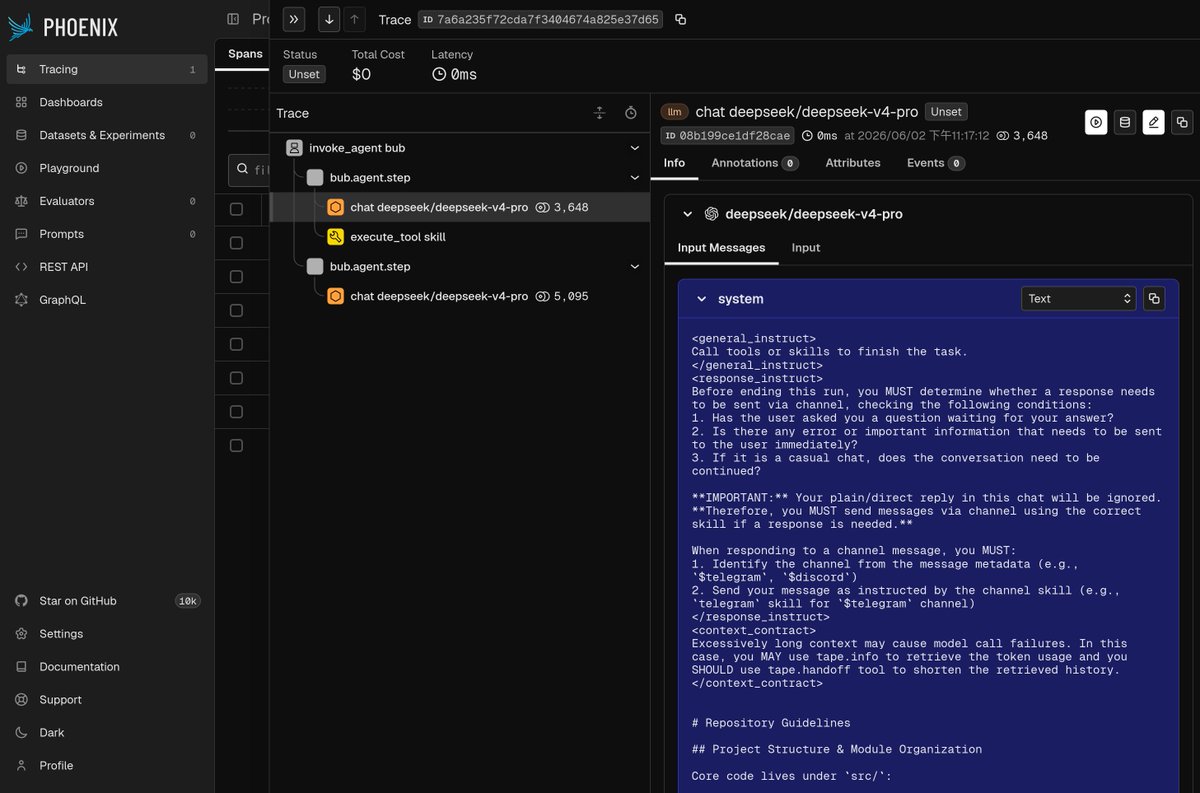Select the execute_tool skill wrench icon
This screenshot has width=1200, height=793.
336,237
